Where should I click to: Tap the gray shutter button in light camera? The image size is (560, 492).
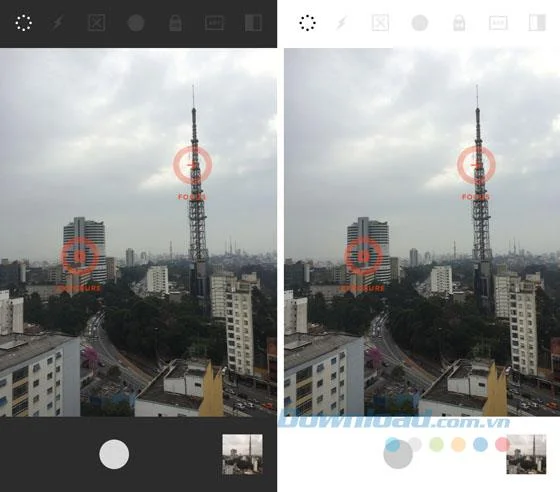coord(398,454)
